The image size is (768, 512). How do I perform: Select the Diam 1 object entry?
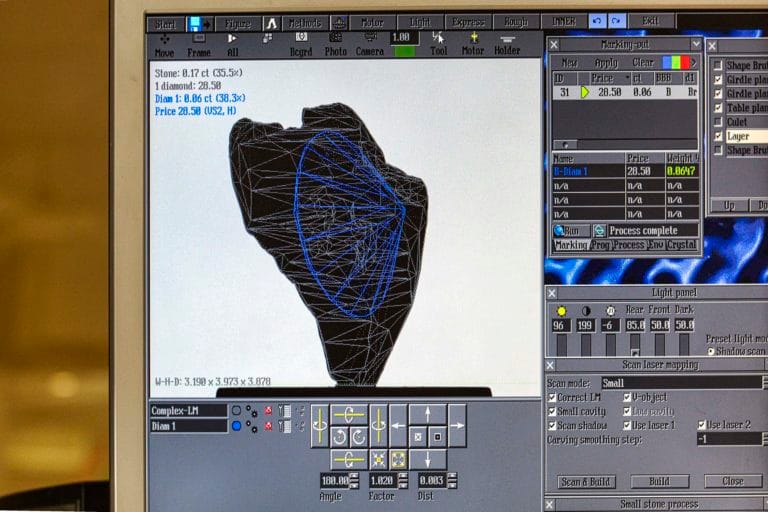tap(188, 426)
